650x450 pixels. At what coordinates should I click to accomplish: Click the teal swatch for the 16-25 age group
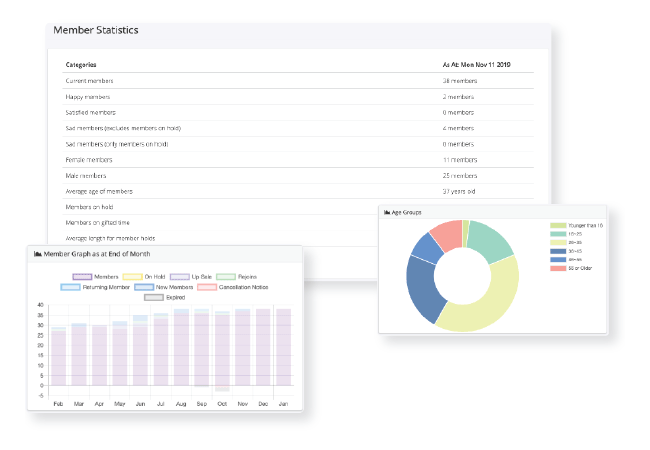click(558, 234)
